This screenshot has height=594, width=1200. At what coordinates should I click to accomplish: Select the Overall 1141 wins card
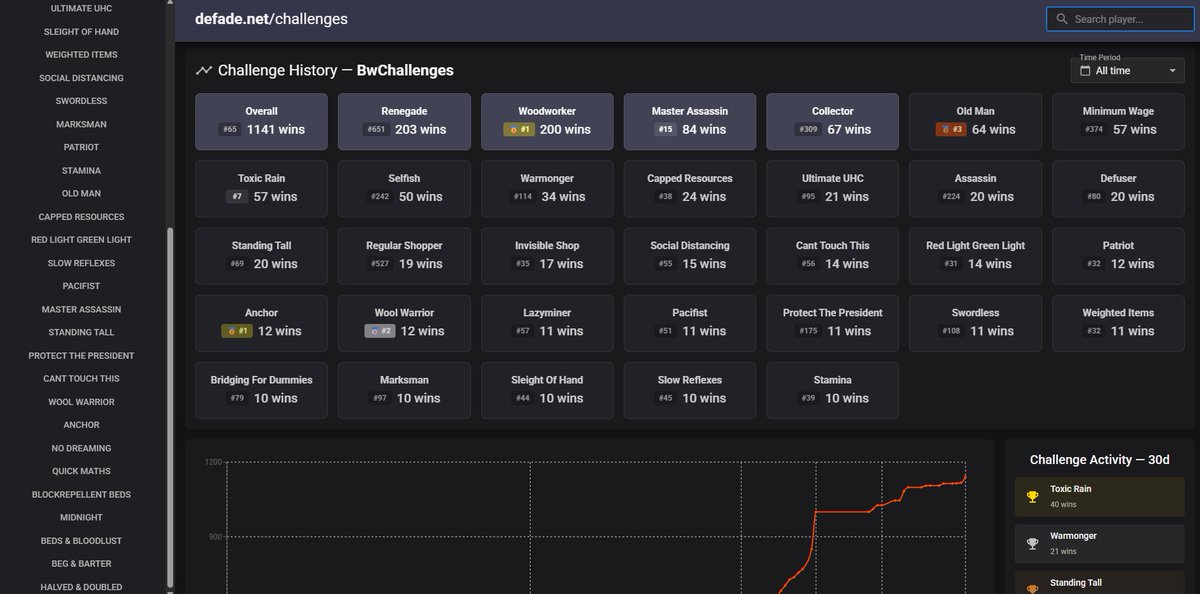[261, 121]
